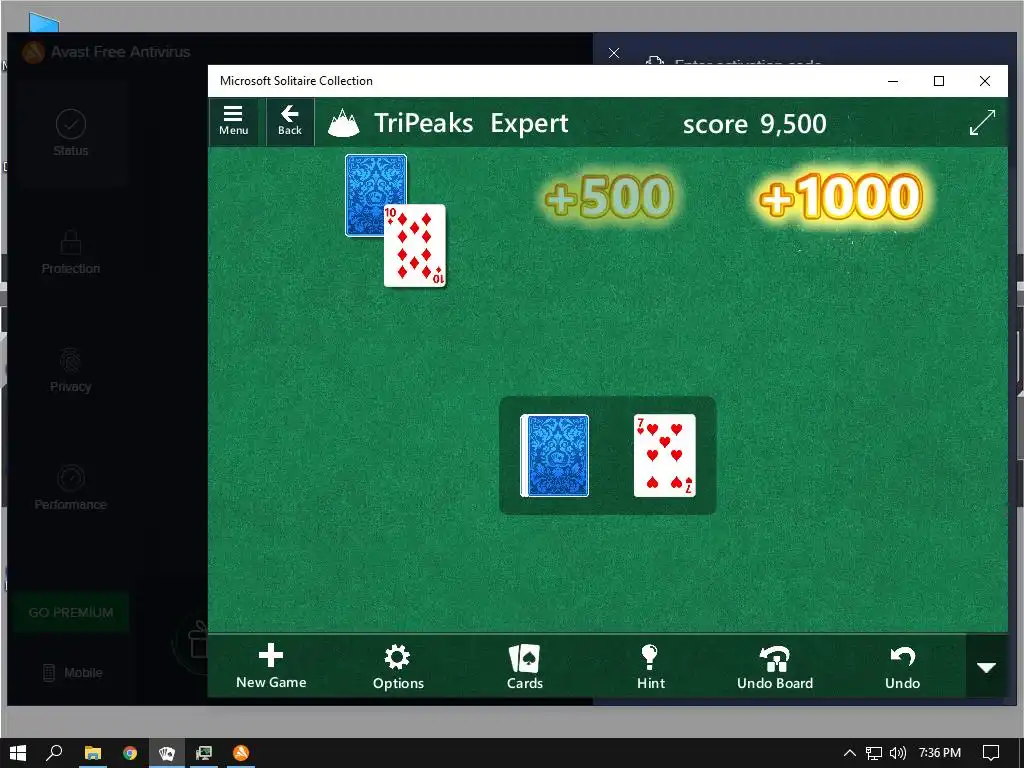
Task: Open File Explorer from the taskbar
Action: point(93,753)
